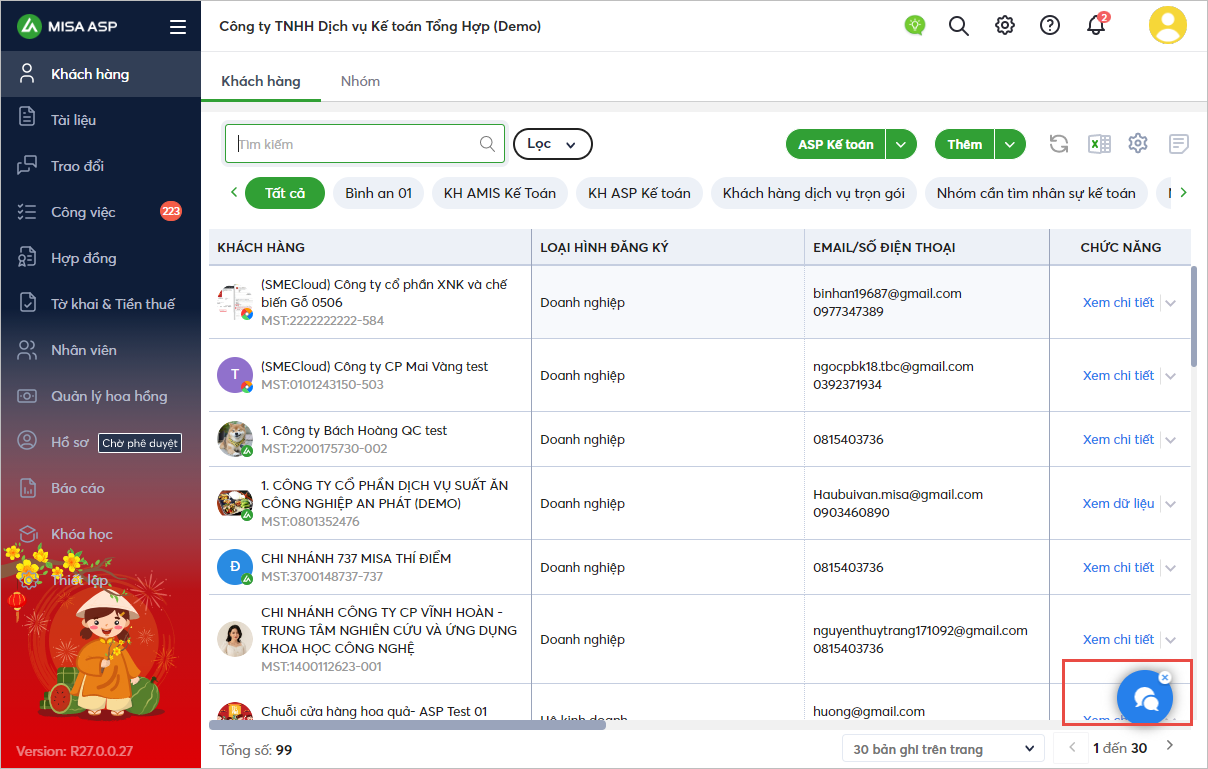1208x769 pixels.
Task: Click the Công ty CP Mai Vàng avatar
Action: click(235, 375)
